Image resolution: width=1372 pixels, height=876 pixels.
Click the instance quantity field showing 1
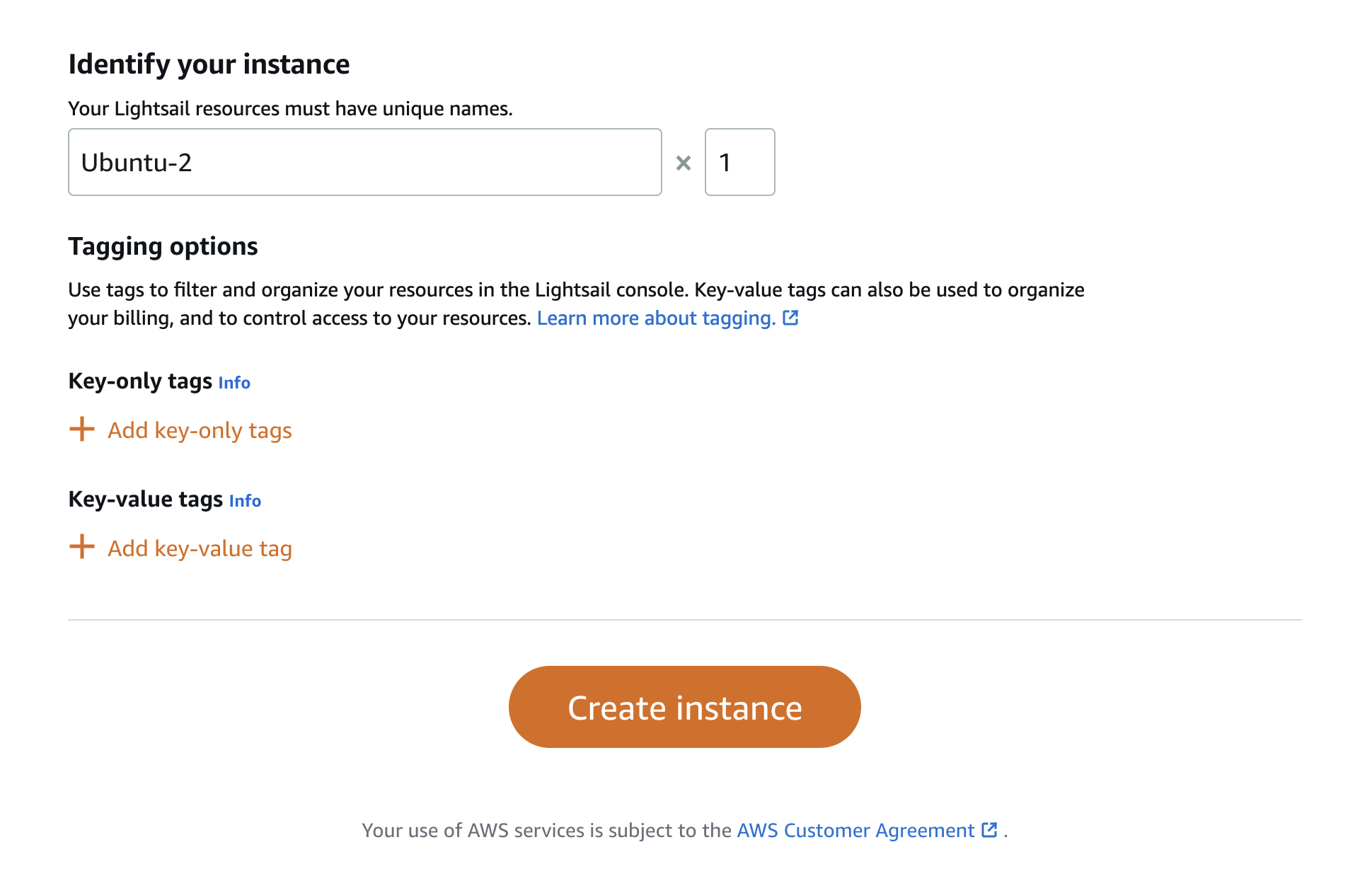click(739, 162)
